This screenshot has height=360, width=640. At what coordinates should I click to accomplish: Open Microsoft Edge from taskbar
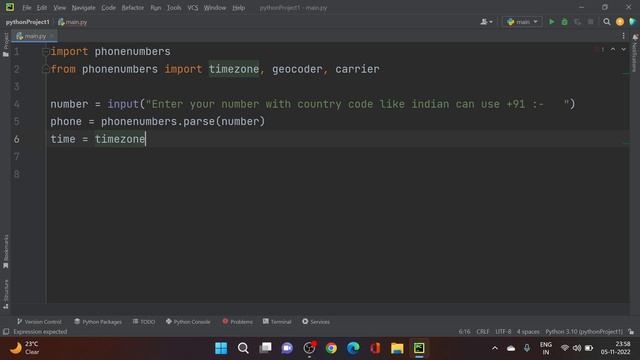click(353, 348)
